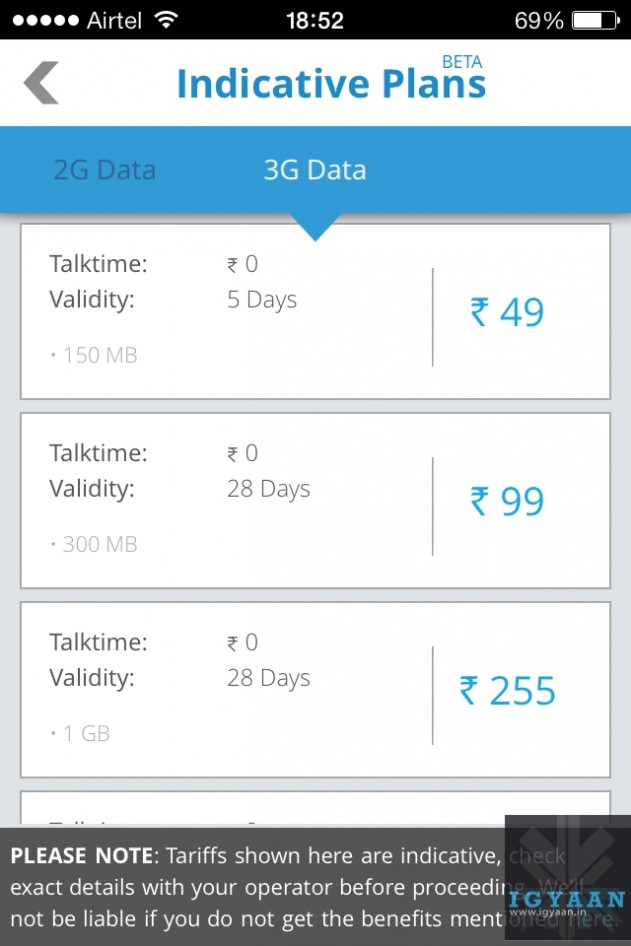Tap the battery icon in status bar
The height and width of the screenshot is (946, 631).
click(596, 20)
